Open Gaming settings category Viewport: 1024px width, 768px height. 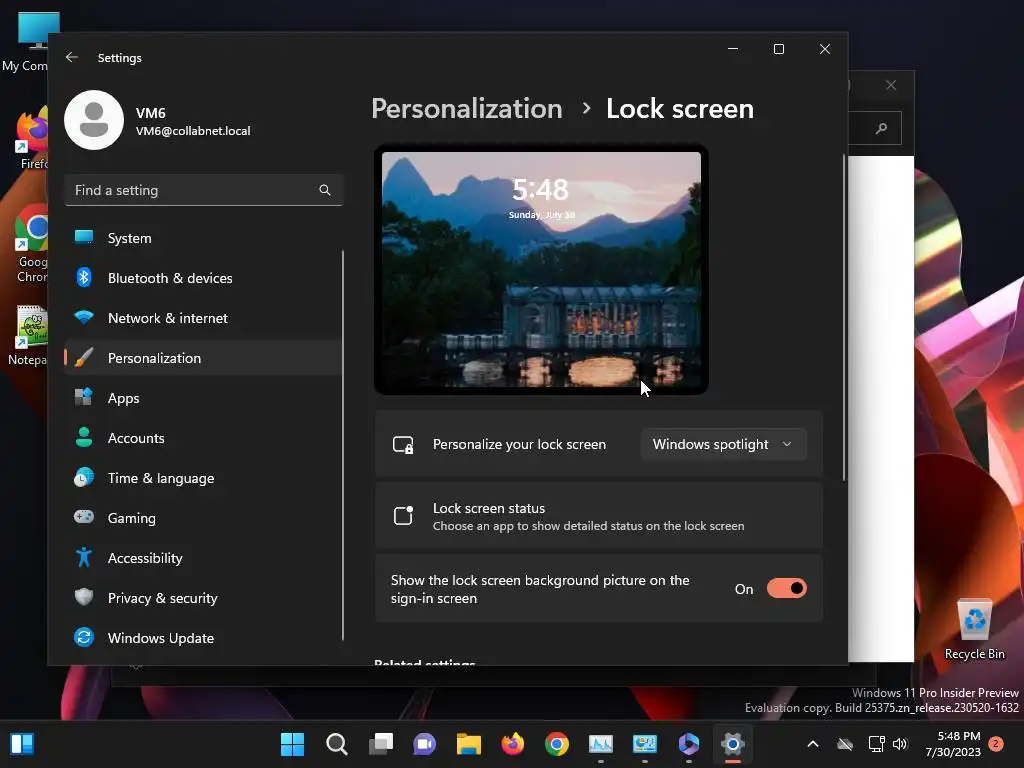coord(203,518)
